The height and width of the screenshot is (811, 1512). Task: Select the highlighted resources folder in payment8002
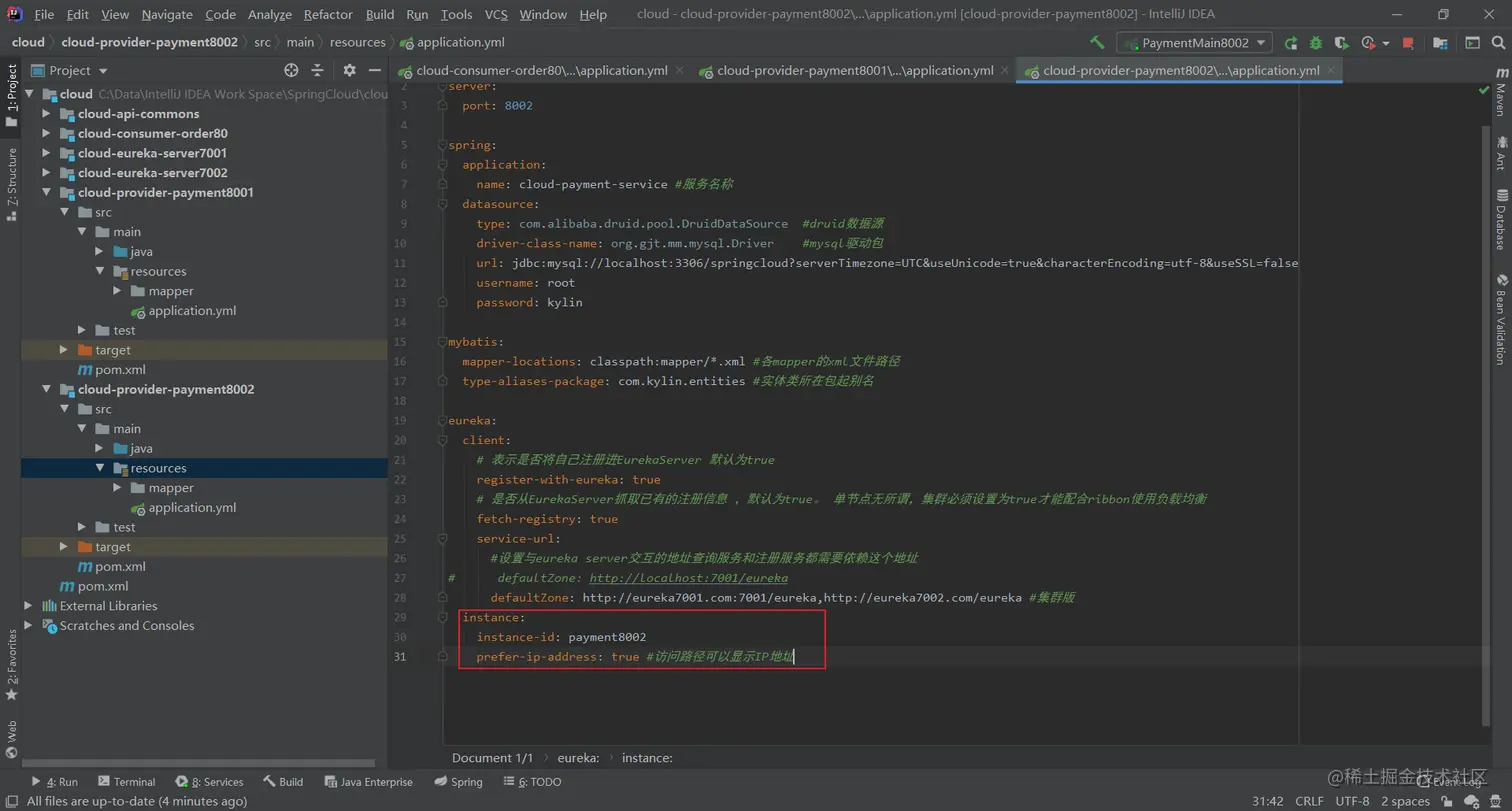[x=158, y=468]
